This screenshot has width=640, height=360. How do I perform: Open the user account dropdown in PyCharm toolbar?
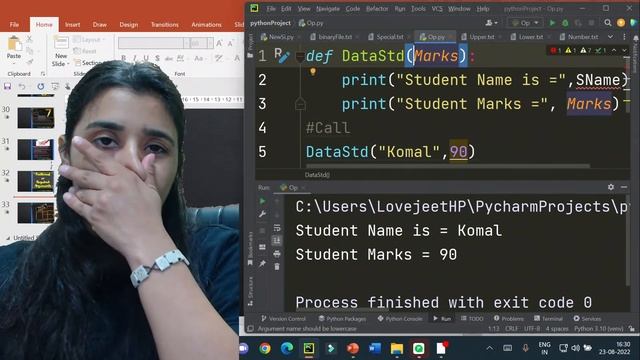pyautogui.click(x=491, y=23)
